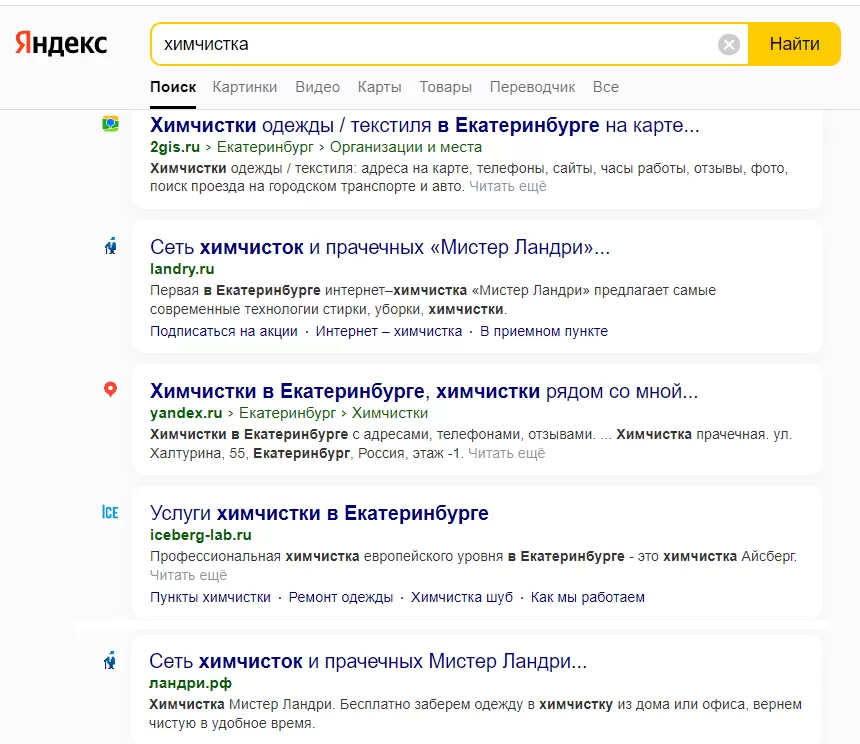860x744 pixels.
Task: Click the red map pin icon beside yandex.ru result
Action: 110,389
